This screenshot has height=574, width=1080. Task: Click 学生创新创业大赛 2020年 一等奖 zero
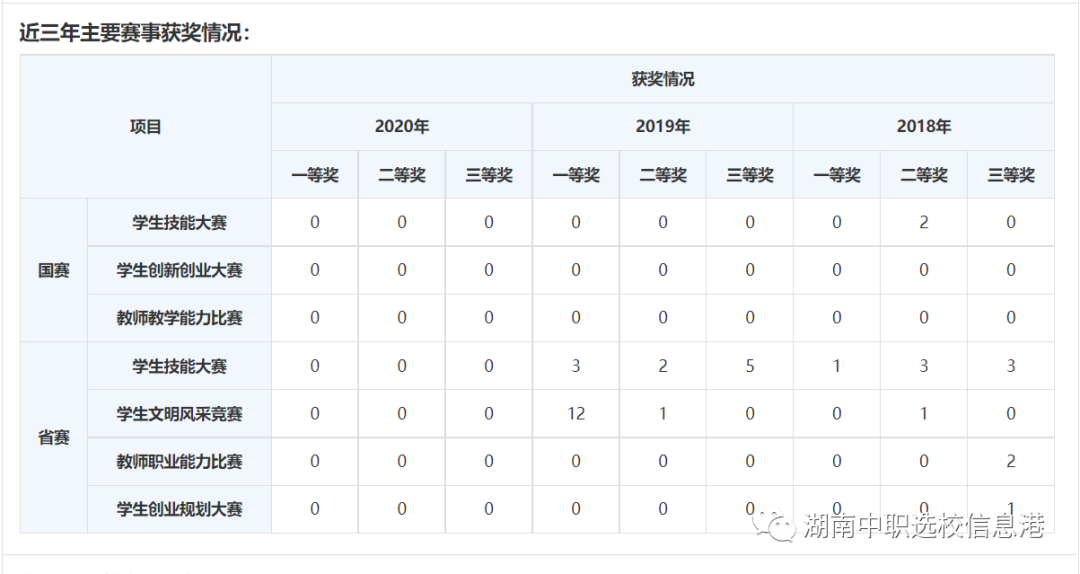pyautogui.click(x=315, y=270)
